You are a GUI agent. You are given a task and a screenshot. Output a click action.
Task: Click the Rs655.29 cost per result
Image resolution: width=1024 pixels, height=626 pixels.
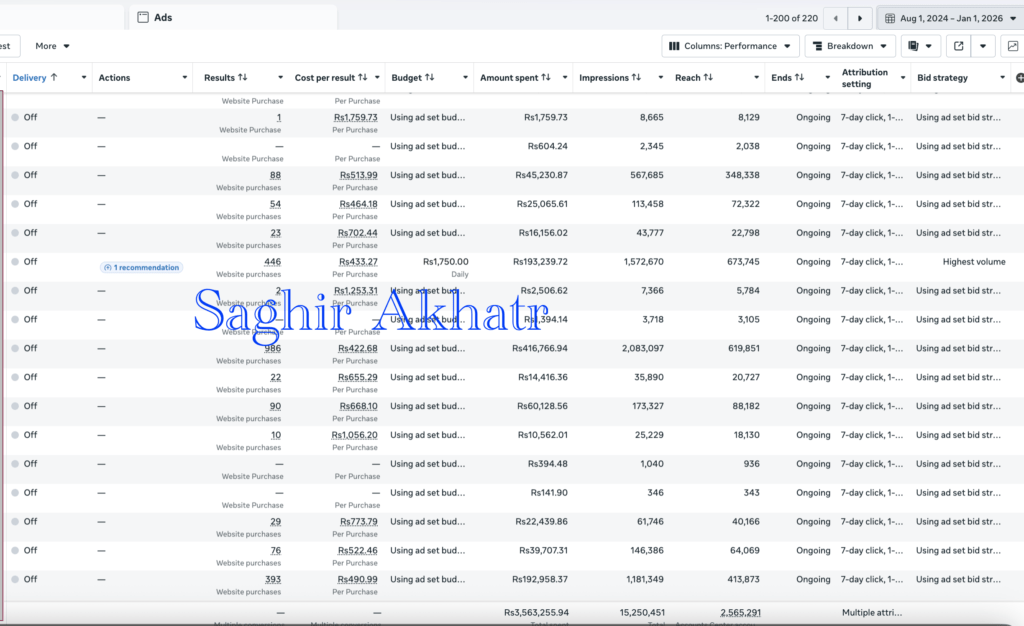point(357,377)
